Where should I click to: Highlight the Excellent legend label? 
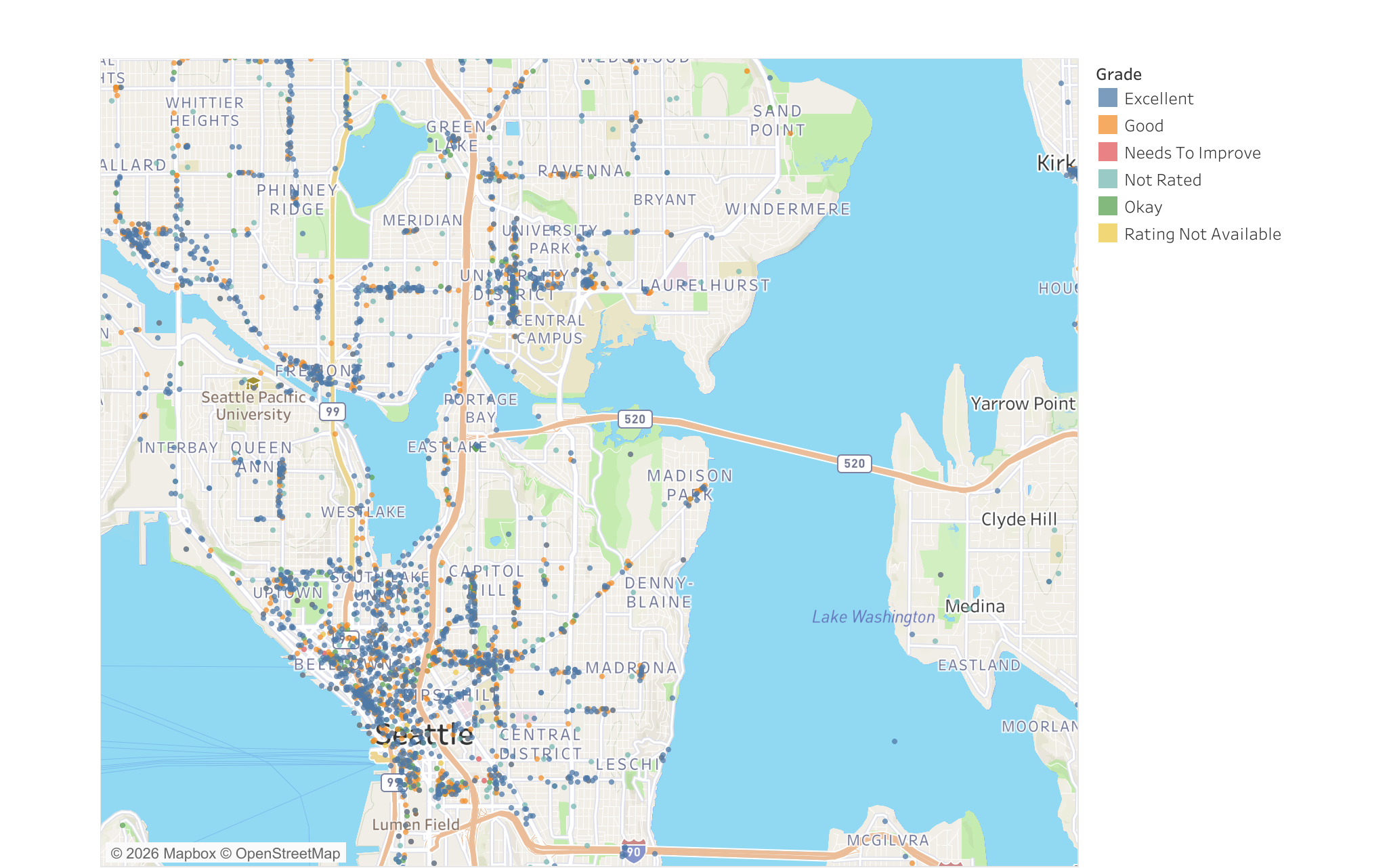click(x=1159, y=99)
